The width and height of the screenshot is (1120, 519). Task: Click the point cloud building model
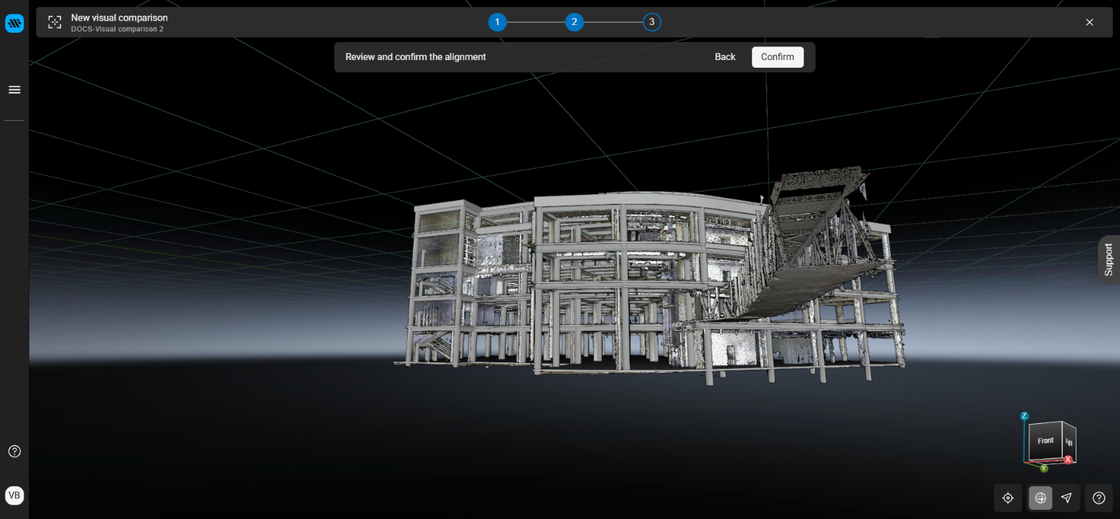650,278
